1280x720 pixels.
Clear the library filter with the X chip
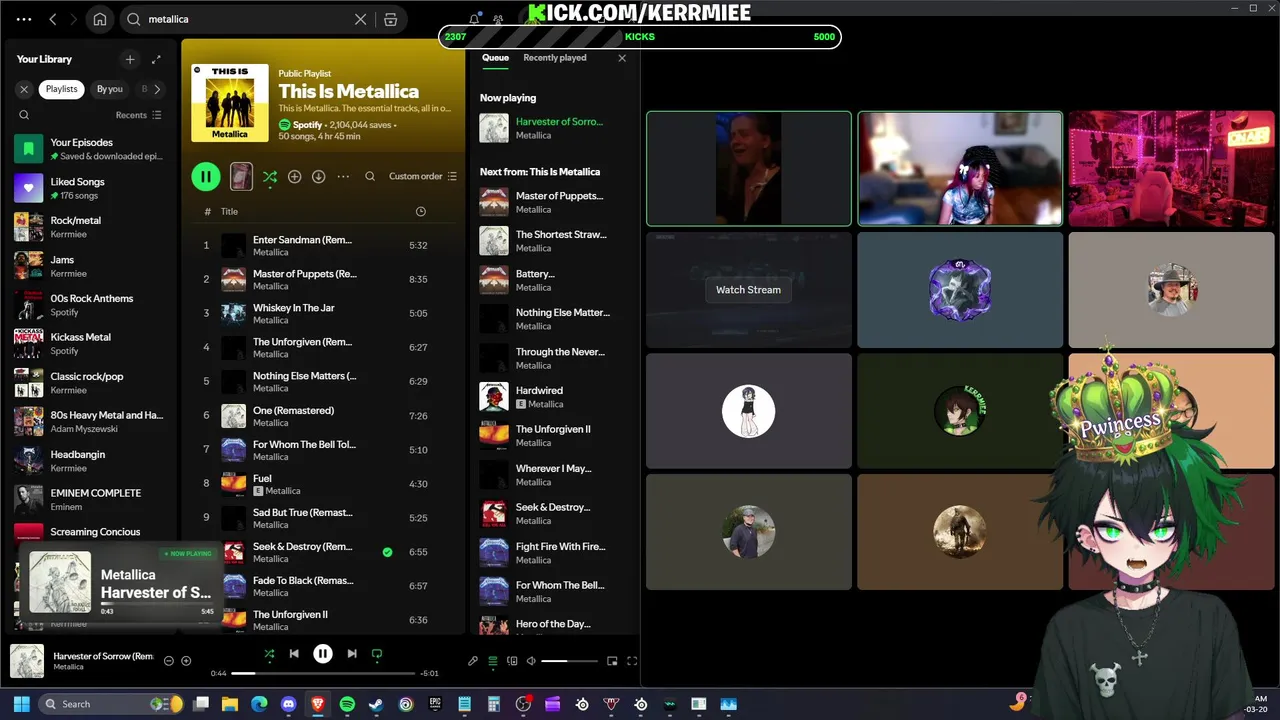tap(24, 89)
